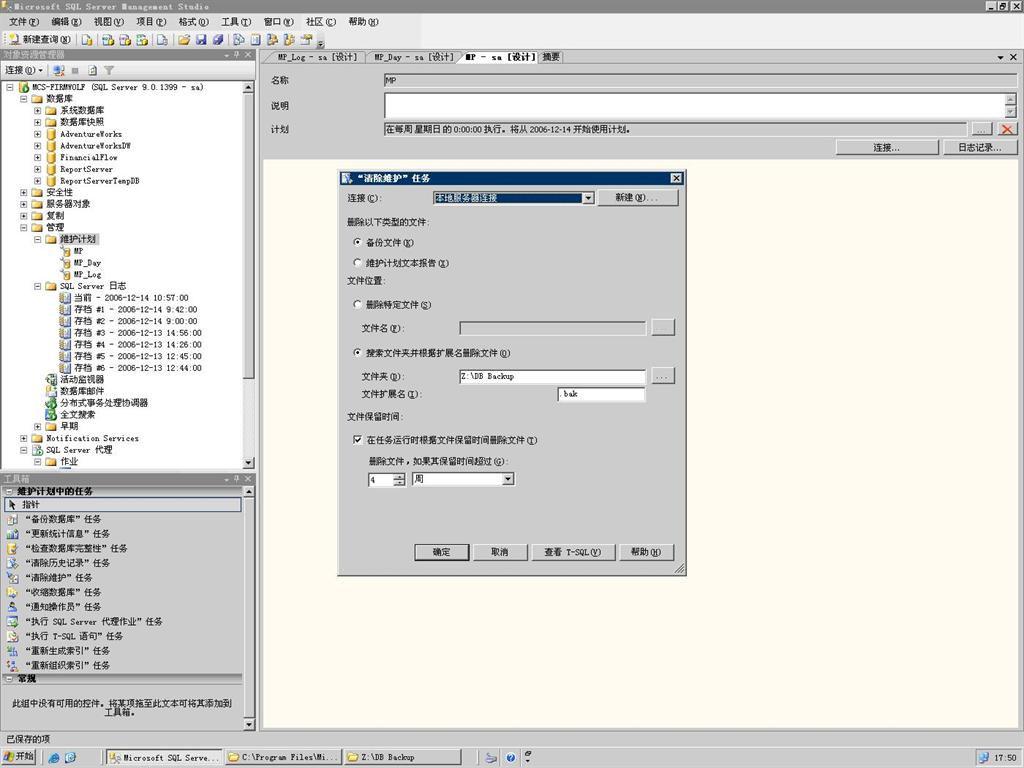Expand the ReportServer database node
The width and height of the screenshot is (1024, 768).
(x=37, y=169)
